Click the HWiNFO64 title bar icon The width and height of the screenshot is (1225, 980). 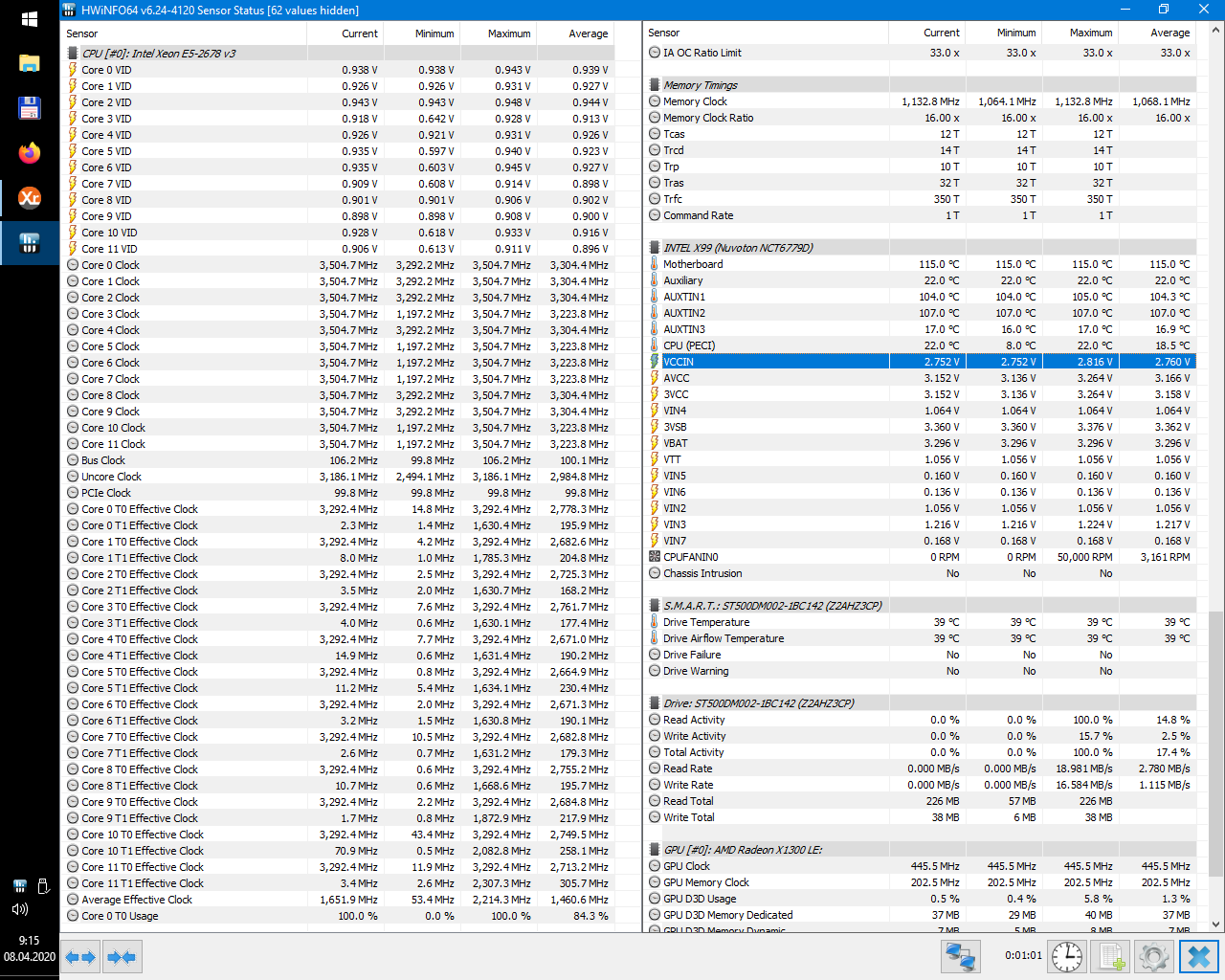70,10
